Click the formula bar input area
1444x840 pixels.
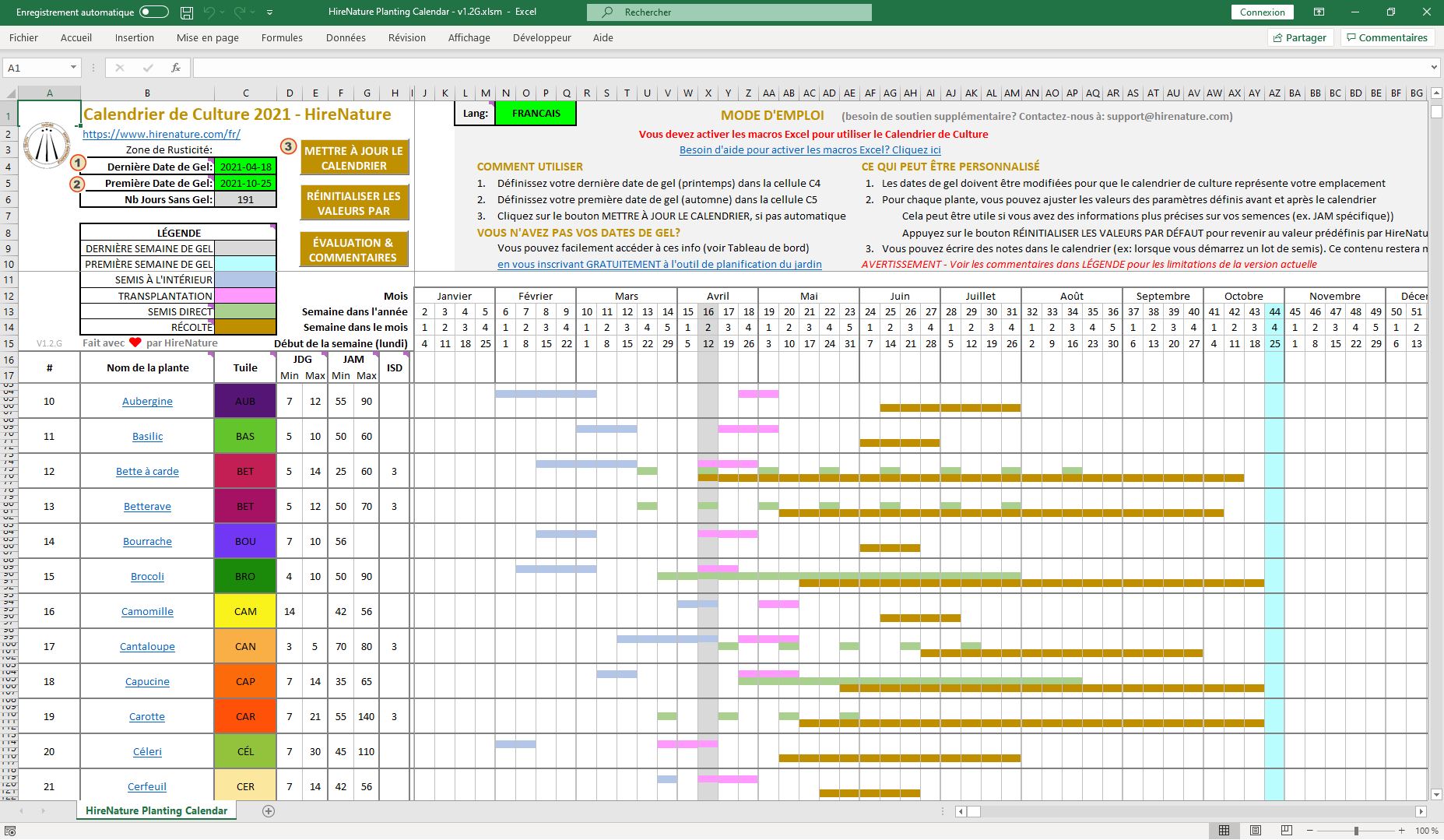(810, 68)
